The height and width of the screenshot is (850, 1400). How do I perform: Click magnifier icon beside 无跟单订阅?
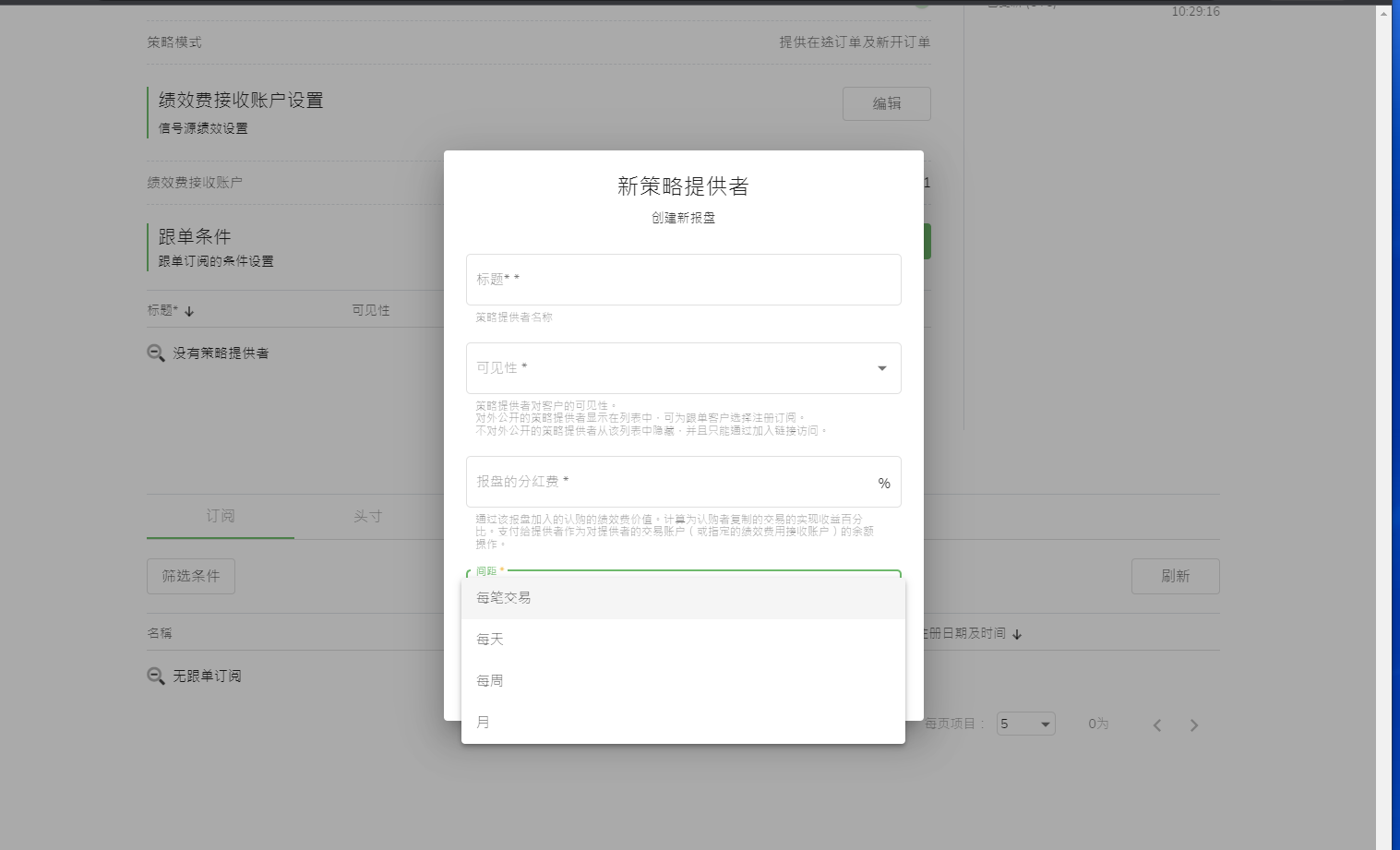click(156, 676)
